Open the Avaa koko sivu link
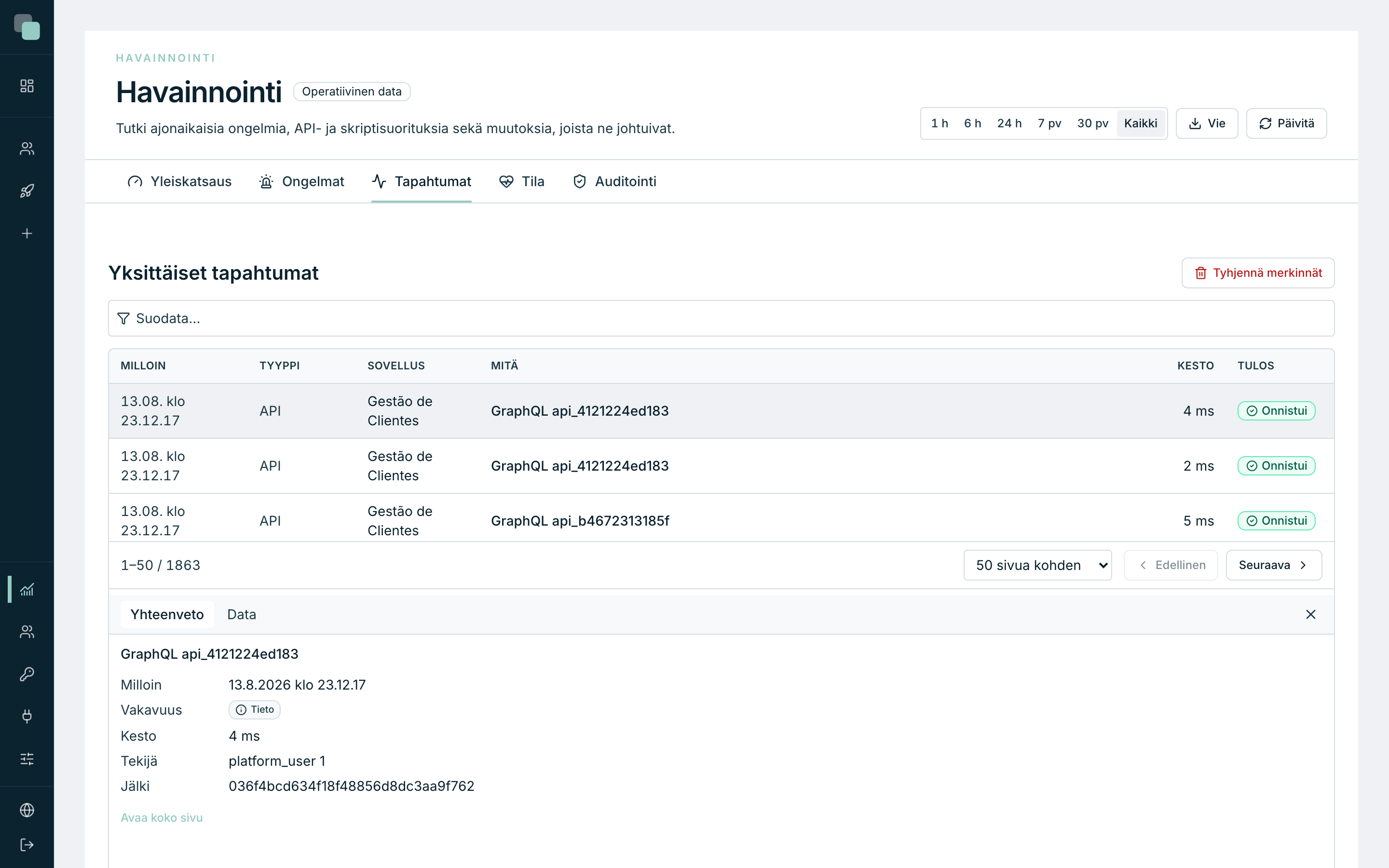The height and width of the screenshot is (868, 1389). click(162, 817)
